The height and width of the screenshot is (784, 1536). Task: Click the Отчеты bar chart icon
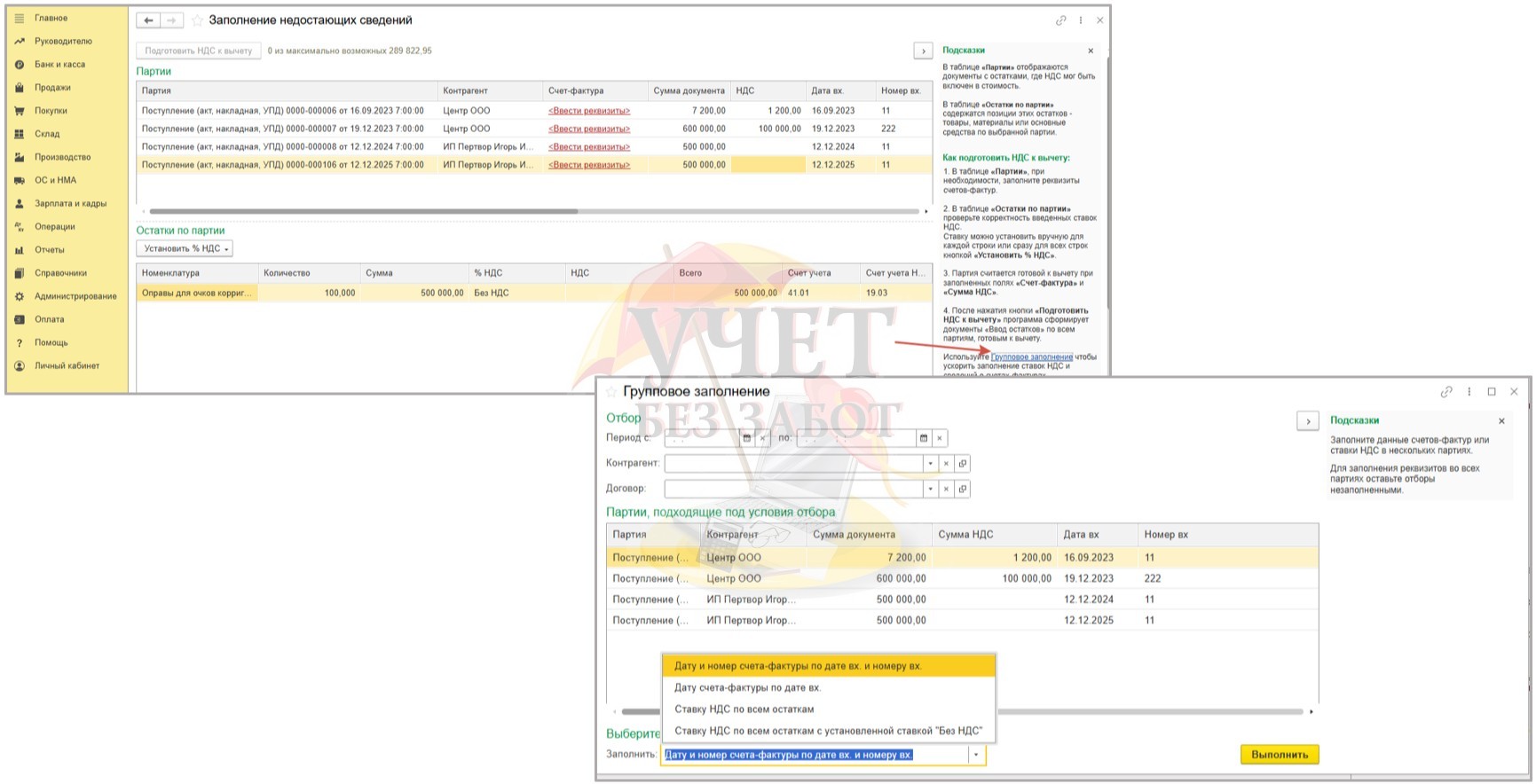20,250
